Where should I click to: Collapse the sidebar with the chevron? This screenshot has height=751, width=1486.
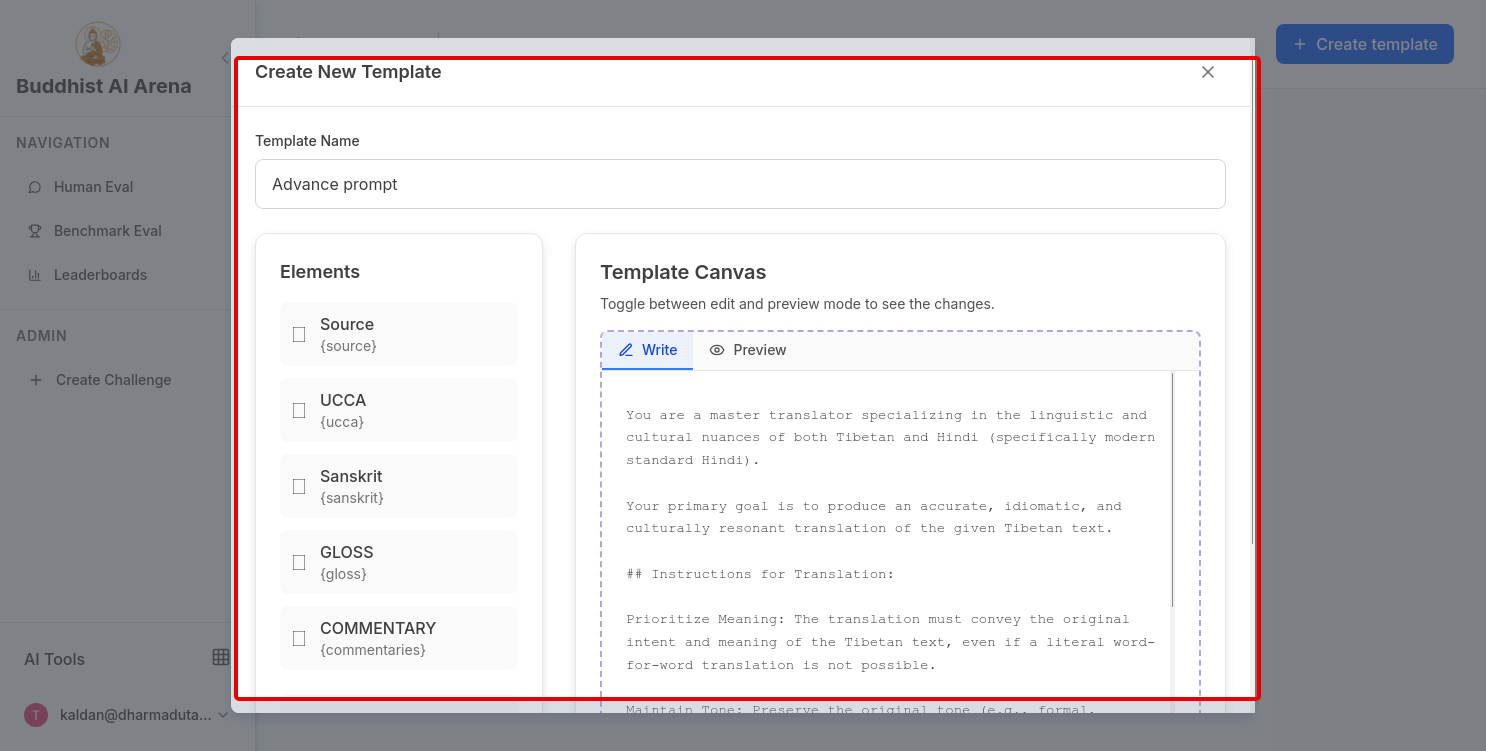tap(225, 58)
